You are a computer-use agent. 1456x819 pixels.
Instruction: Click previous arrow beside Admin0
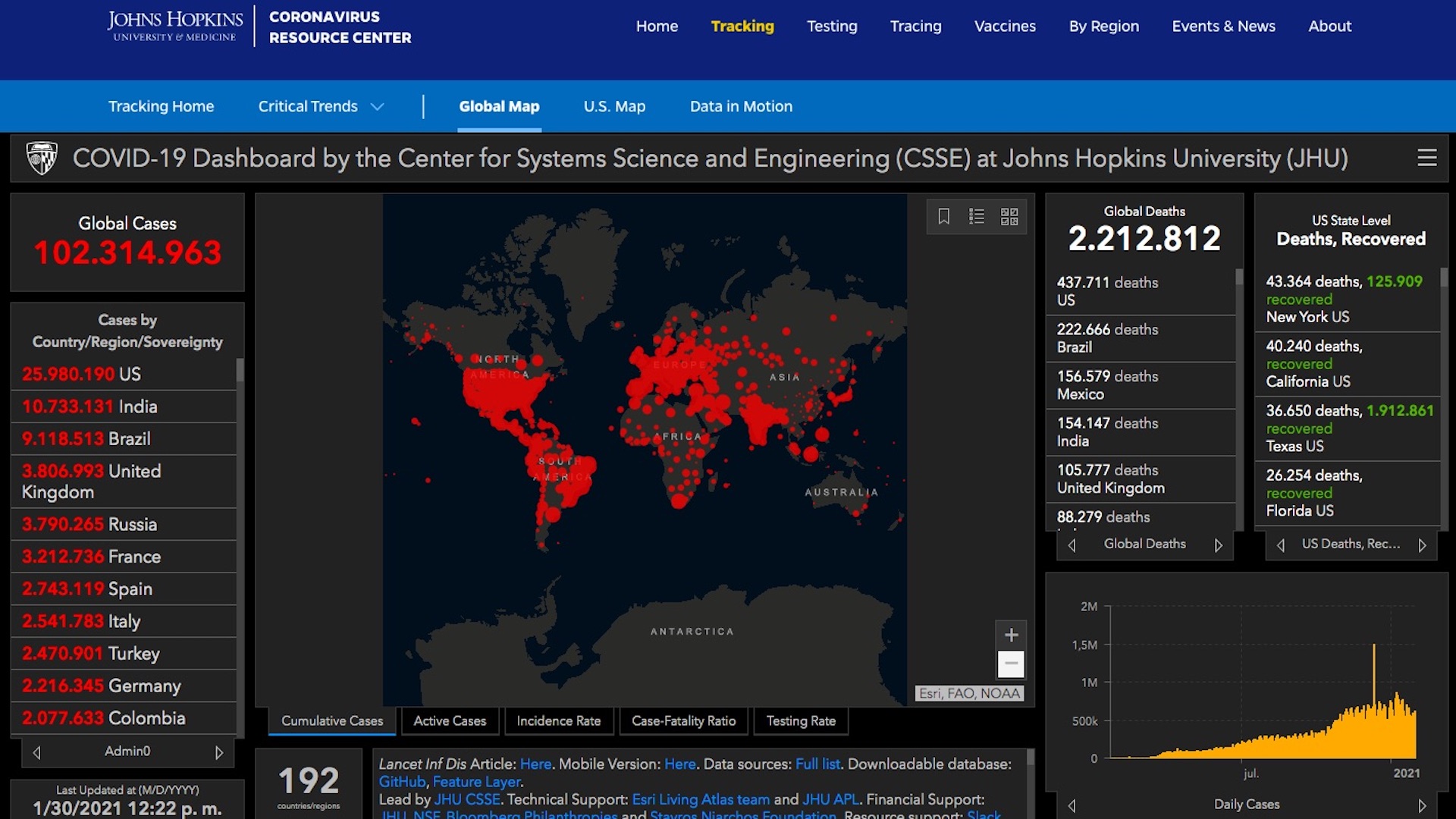point(36,752)
